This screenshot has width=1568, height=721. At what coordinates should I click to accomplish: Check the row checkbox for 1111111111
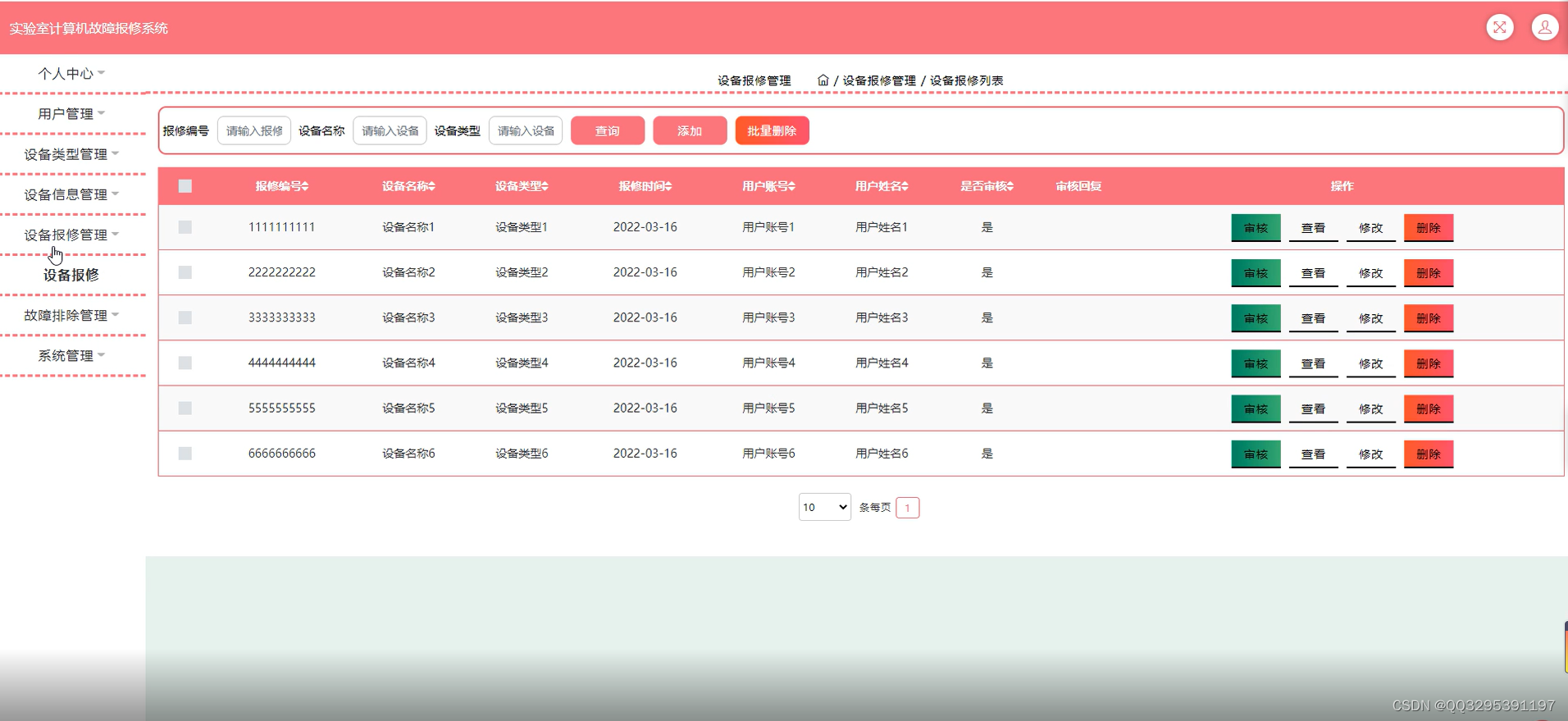tap(185, 227)
